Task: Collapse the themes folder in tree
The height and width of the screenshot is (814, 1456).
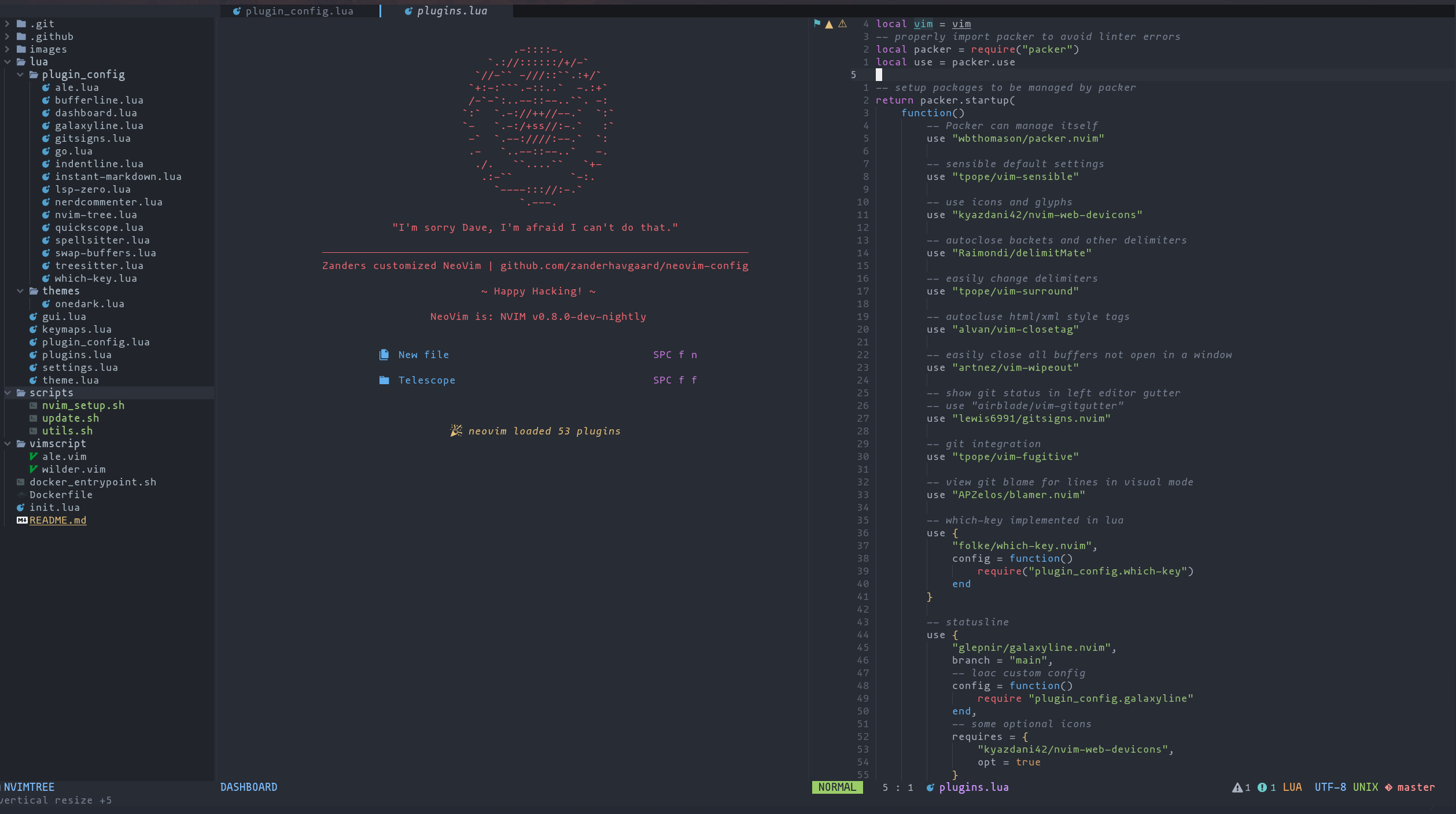Action: pyautogui.click(x=20, y=291)
